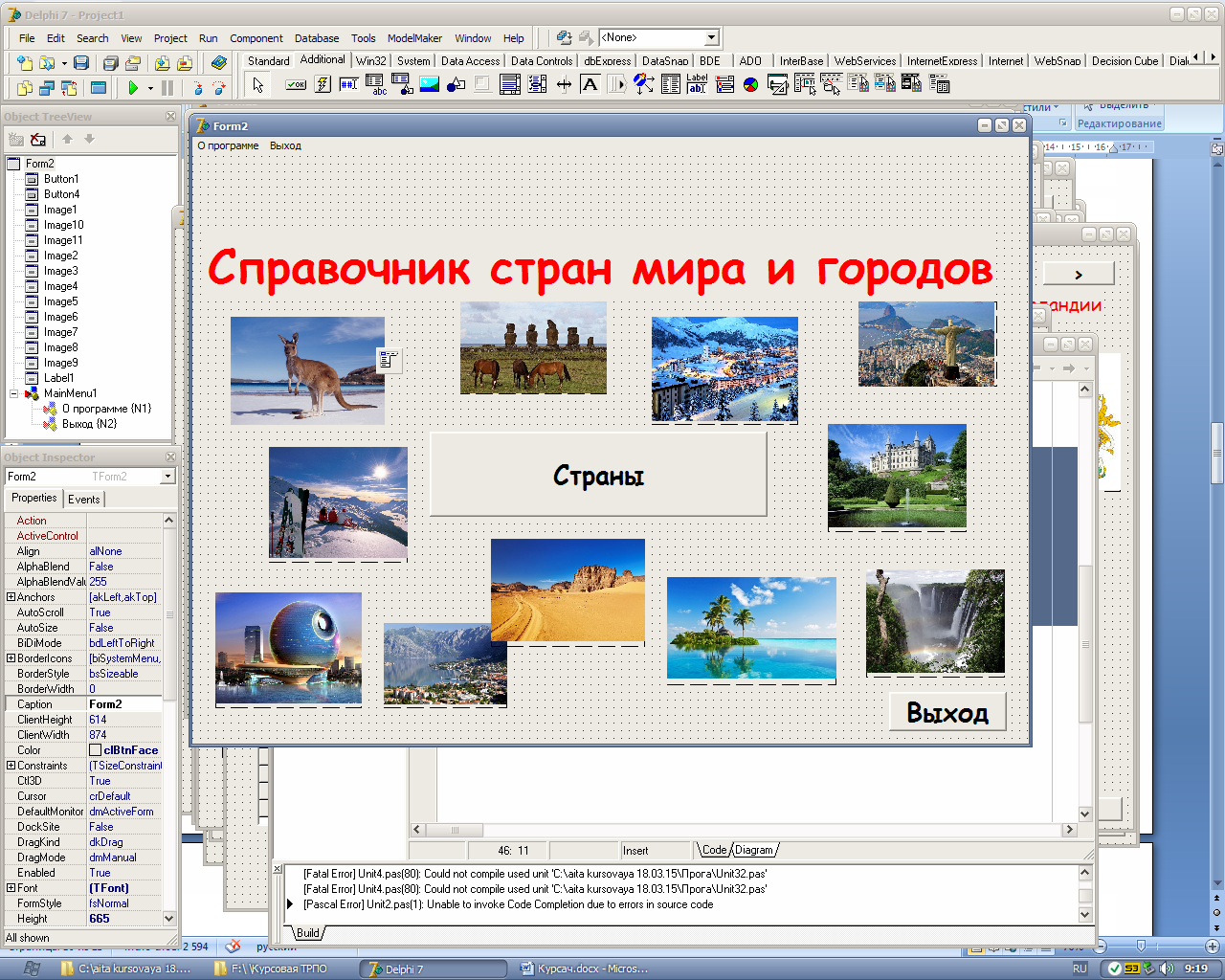Image resolution: width=1225 pixels, height=980 pixels.
Task: Open the Component menu
Action: click(x=256, y=38)
